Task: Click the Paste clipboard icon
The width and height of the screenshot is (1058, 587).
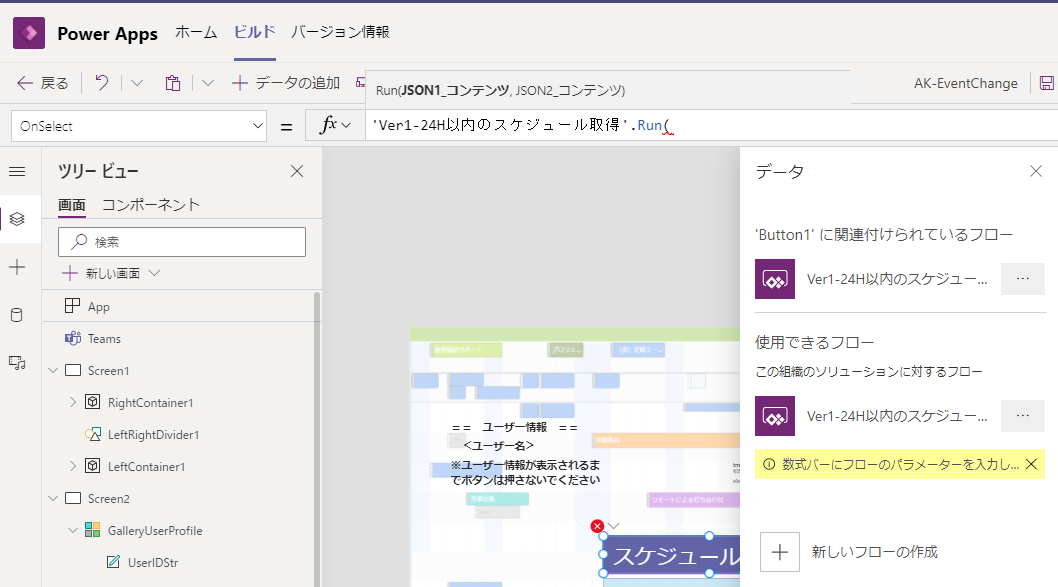Action: coord(172,83)
